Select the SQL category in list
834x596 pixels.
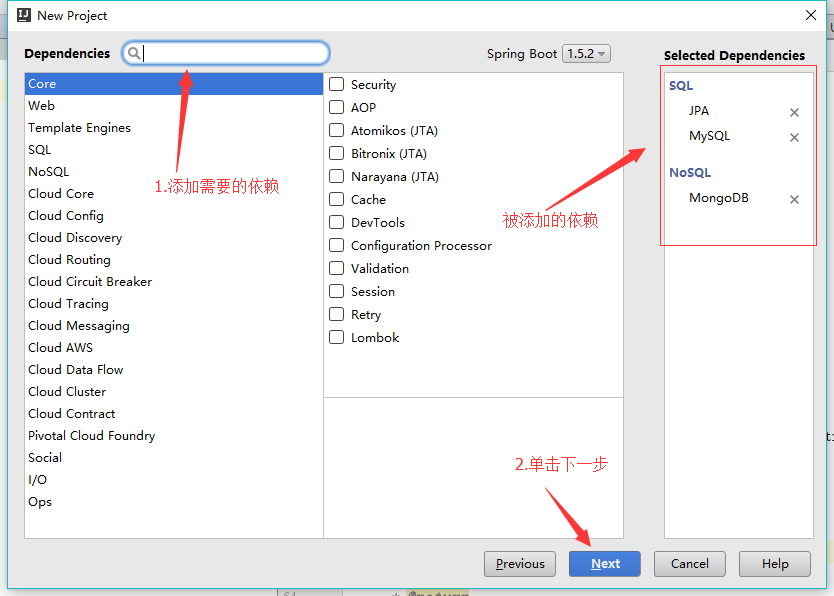tap(174, 149)
